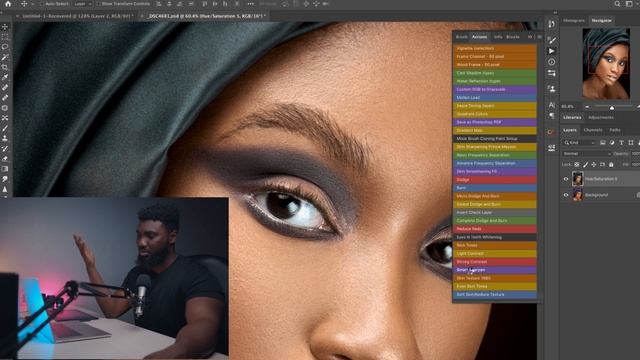
Task: Open the Brush Settings dock icon
Action: pyautogui.click(x=551, y=40)
